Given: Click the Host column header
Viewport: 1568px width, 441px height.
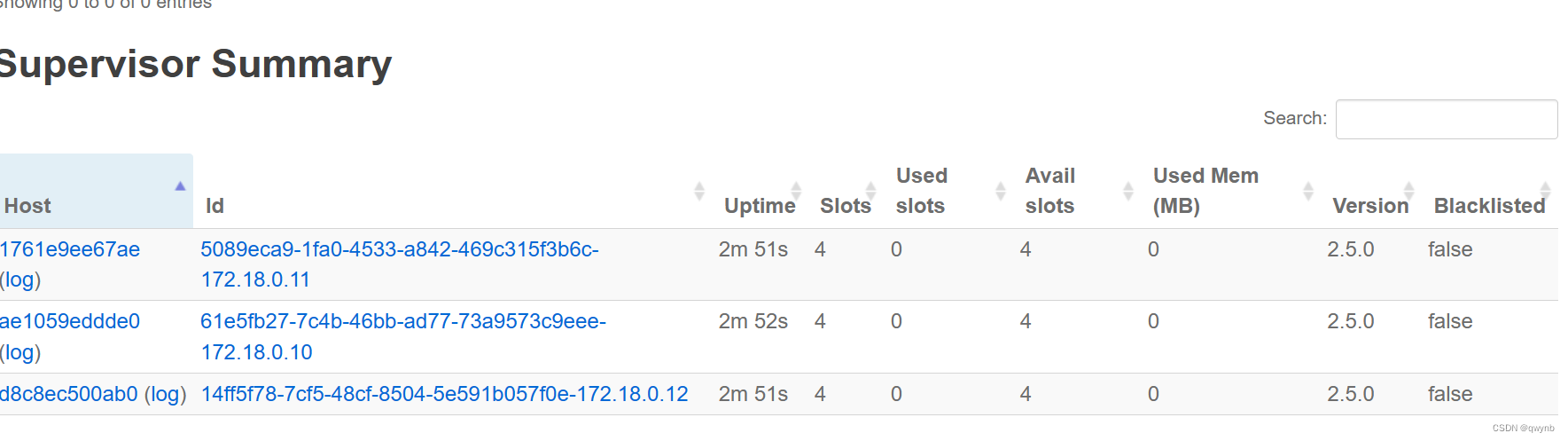Looking at the screenshot, I should pos(96,191).
